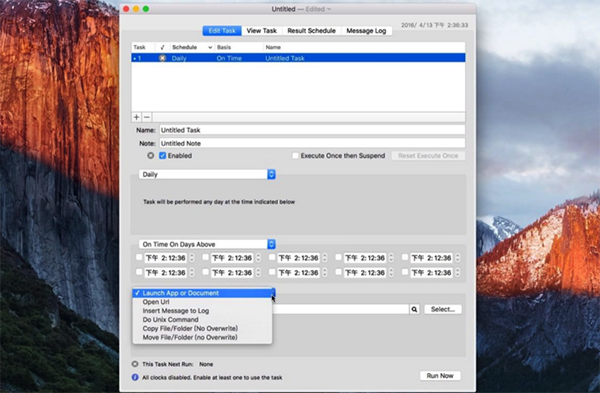Click the green zoom button of the window

[x=146, y=9]
